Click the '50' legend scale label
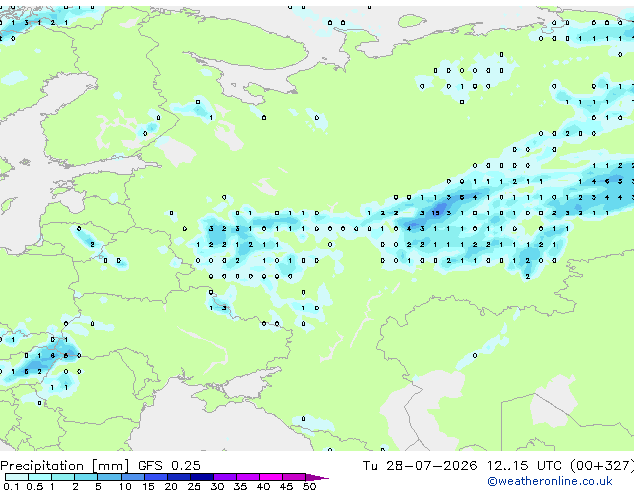The height and width of the screenshot is (490, 634). click(x=309, y=486)
